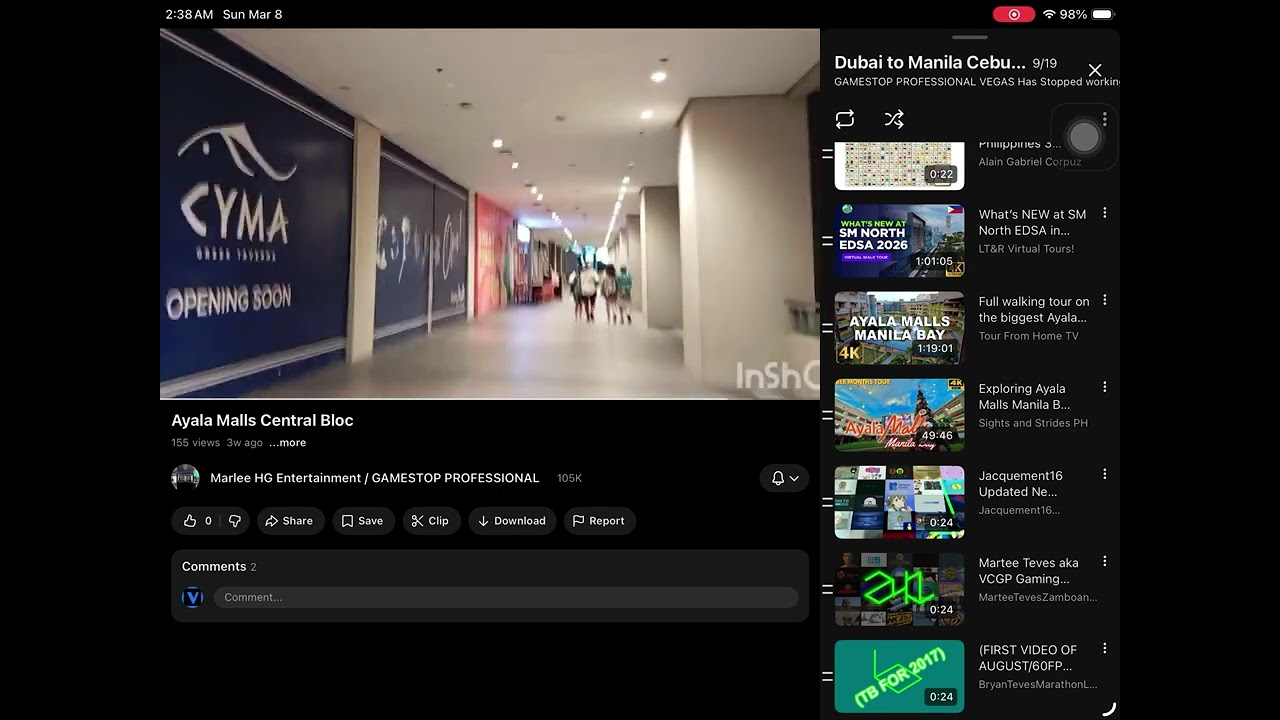Viewport: 1280px width, 720px height.
Task: Select Exploring Ayala Malls Manila B... title
Action: [x=1024, y=396]
